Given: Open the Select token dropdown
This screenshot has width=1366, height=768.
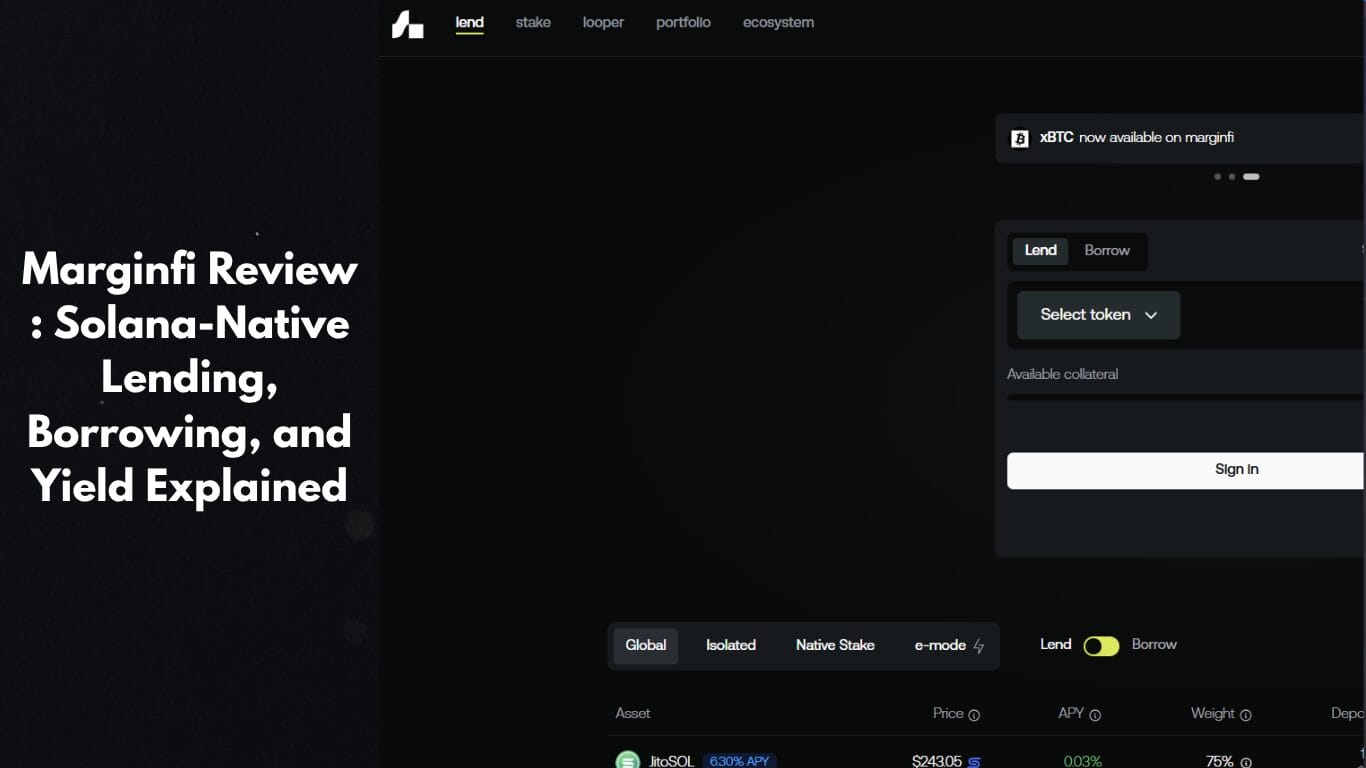Looking at the screenshot, I should point(1098,315).
